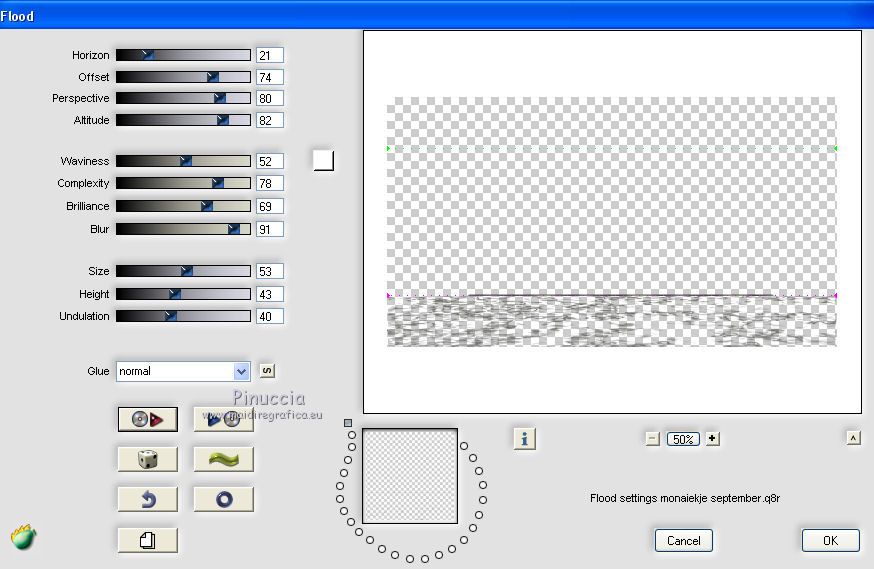The height and width of the screenshot is (569, 874).
Task: Open the Glue mode dropdown
Action: [x=183, y=371]
